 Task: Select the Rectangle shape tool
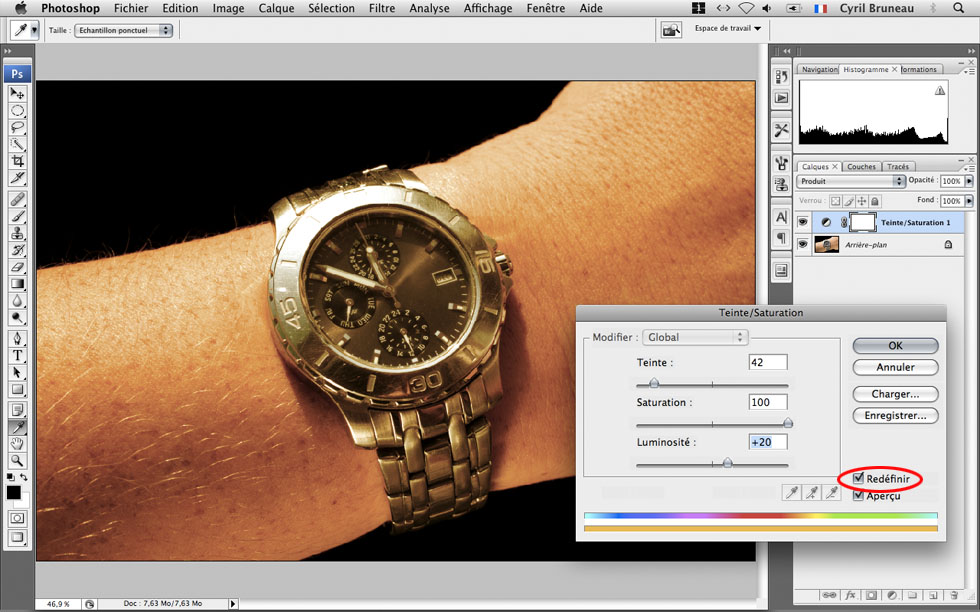(18, 389)
